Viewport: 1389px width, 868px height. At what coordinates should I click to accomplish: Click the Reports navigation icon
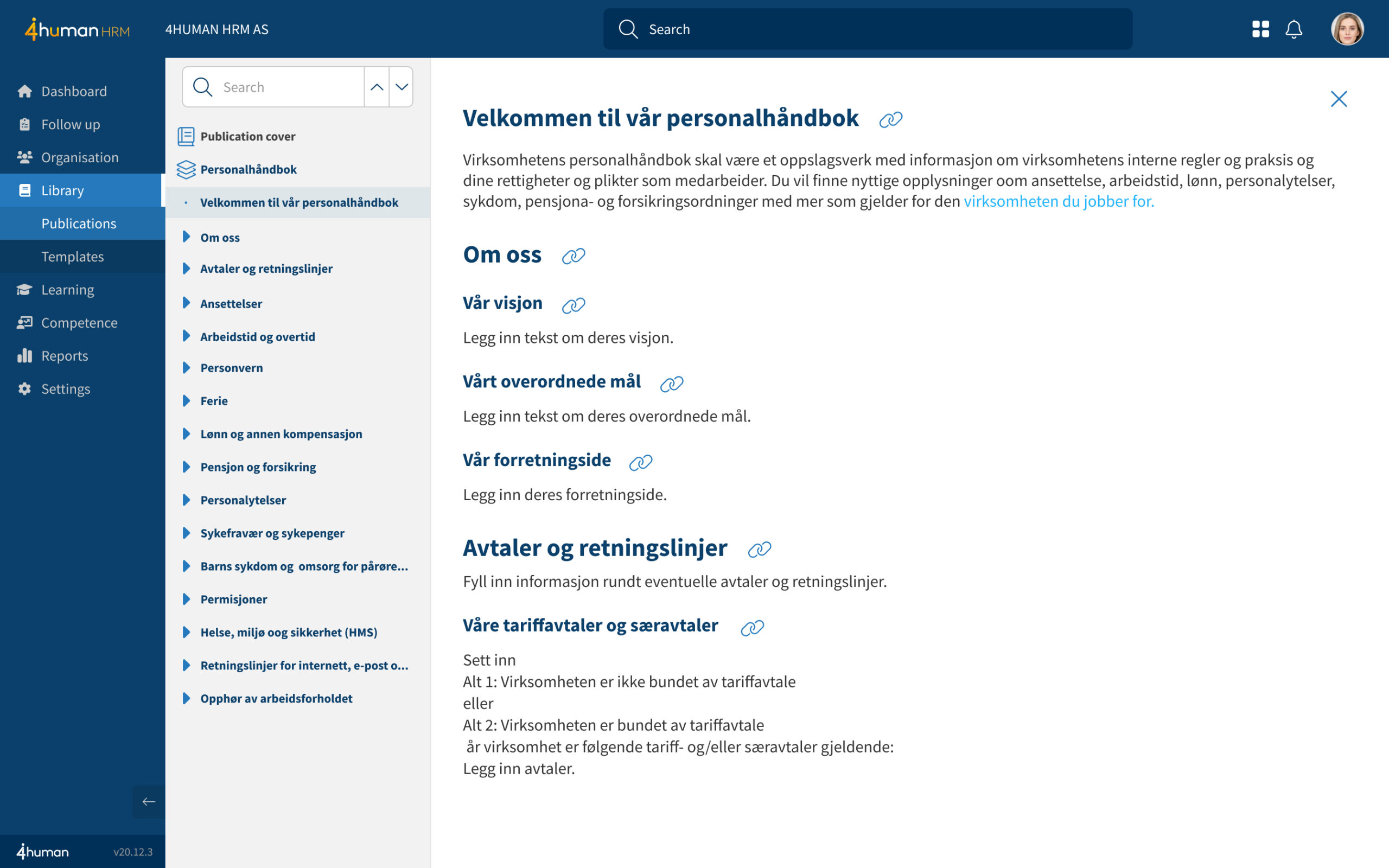click(24, 356)
